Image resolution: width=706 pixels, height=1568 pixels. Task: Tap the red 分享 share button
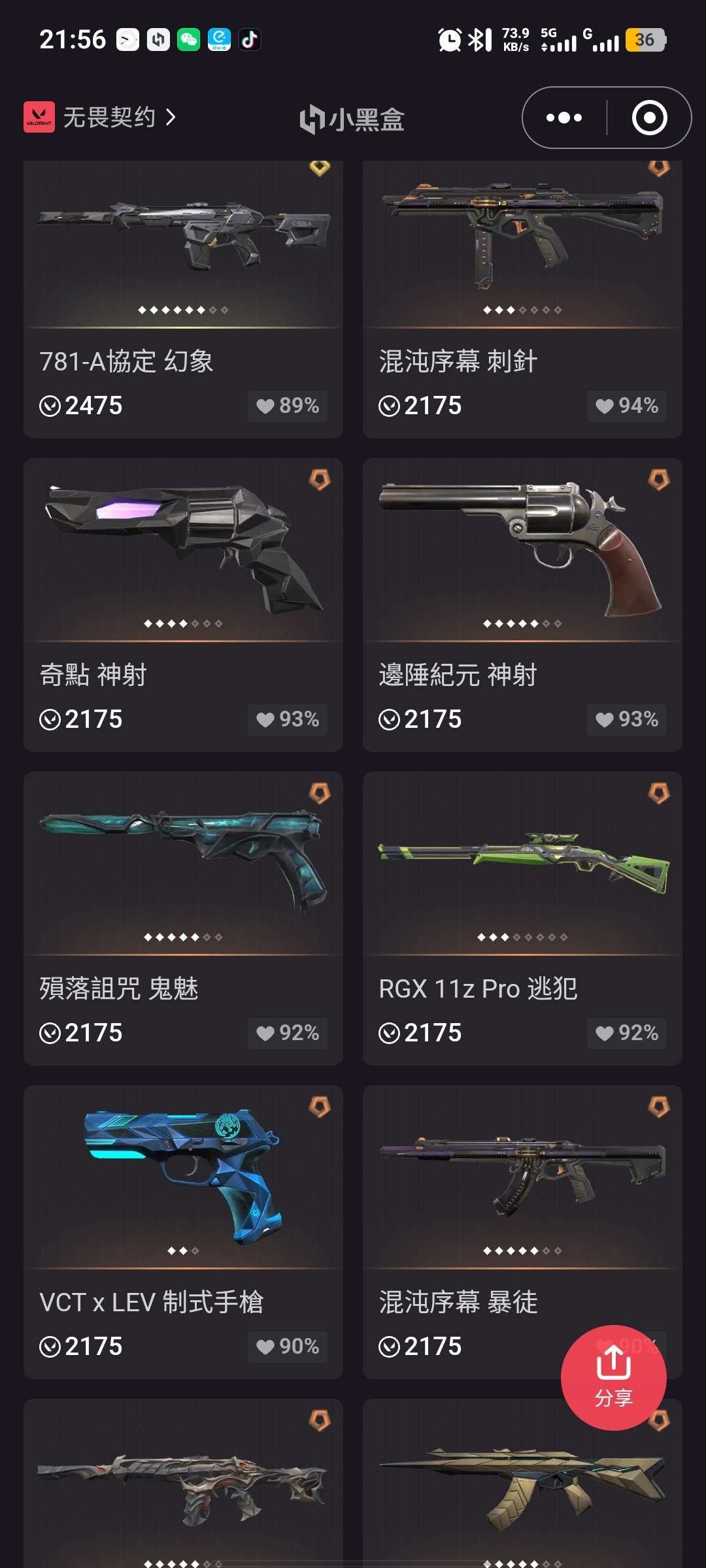pyautogui.click(x=613, y=1377)
